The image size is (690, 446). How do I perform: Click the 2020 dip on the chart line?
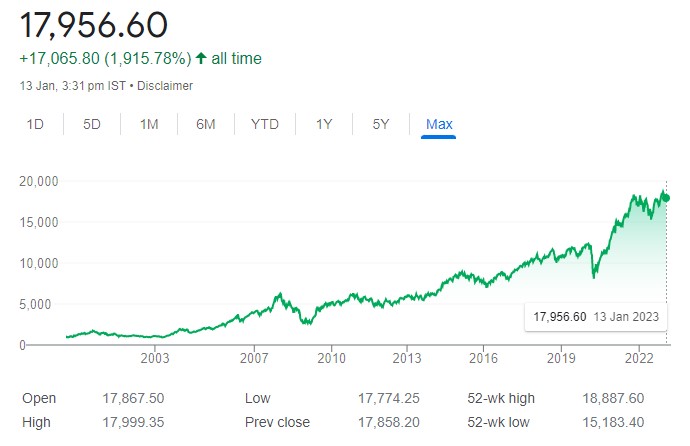tap(594, 275)
